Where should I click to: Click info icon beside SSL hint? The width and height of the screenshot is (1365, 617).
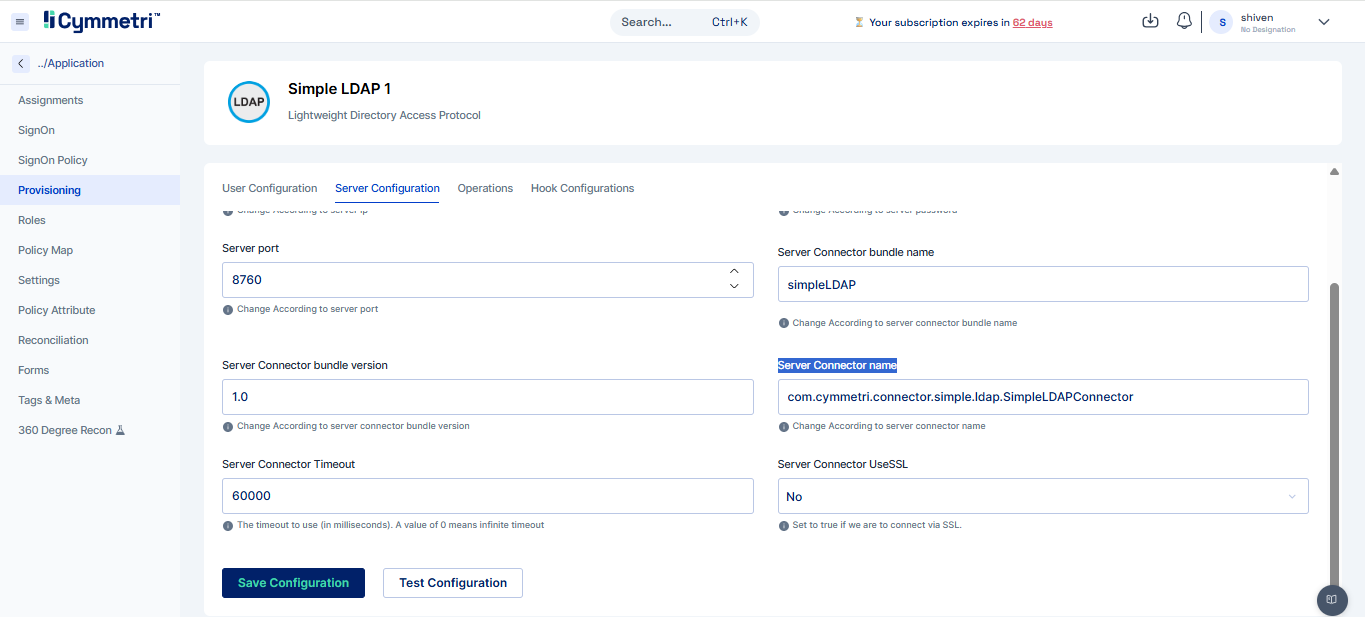coord(784,525)
